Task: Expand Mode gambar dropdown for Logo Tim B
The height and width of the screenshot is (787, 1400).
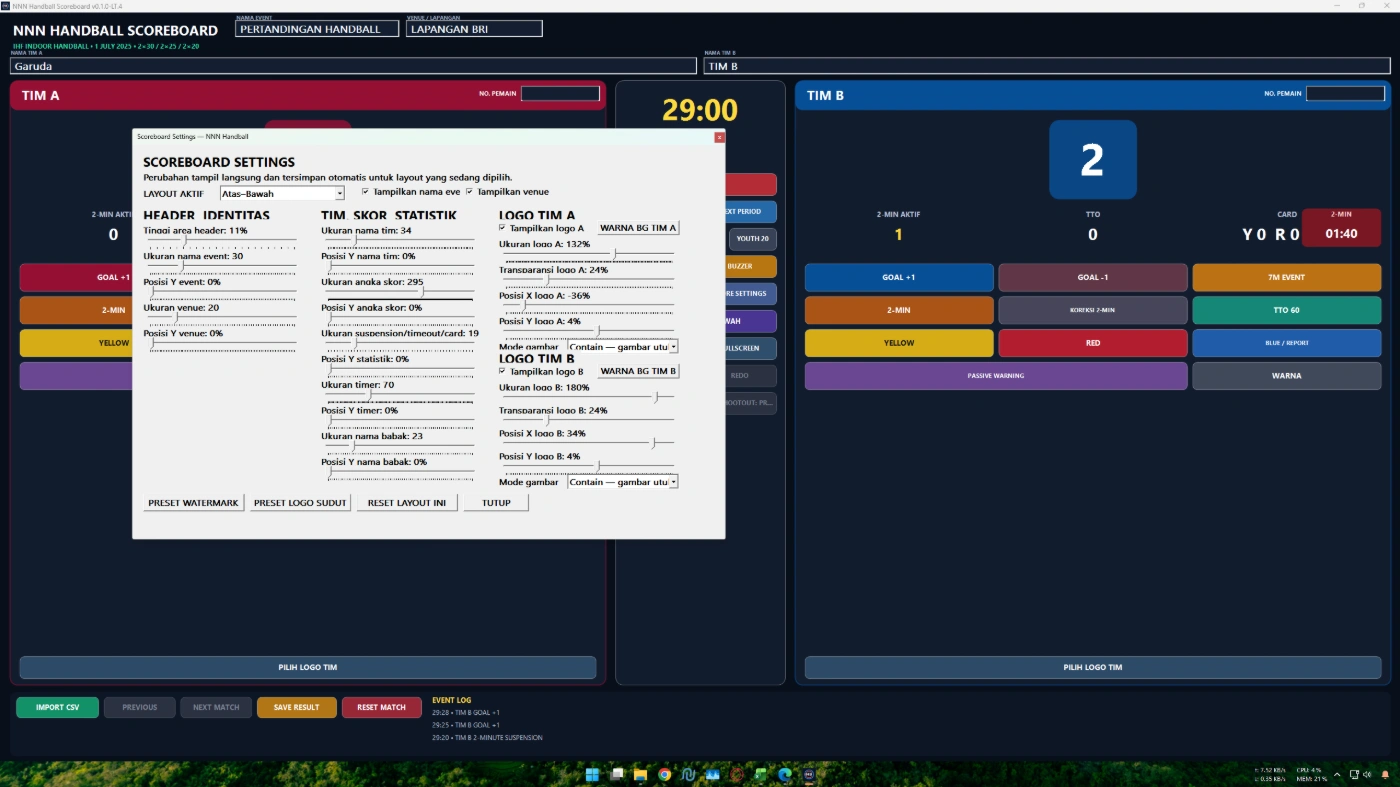Action: click(x=622, y=481)
